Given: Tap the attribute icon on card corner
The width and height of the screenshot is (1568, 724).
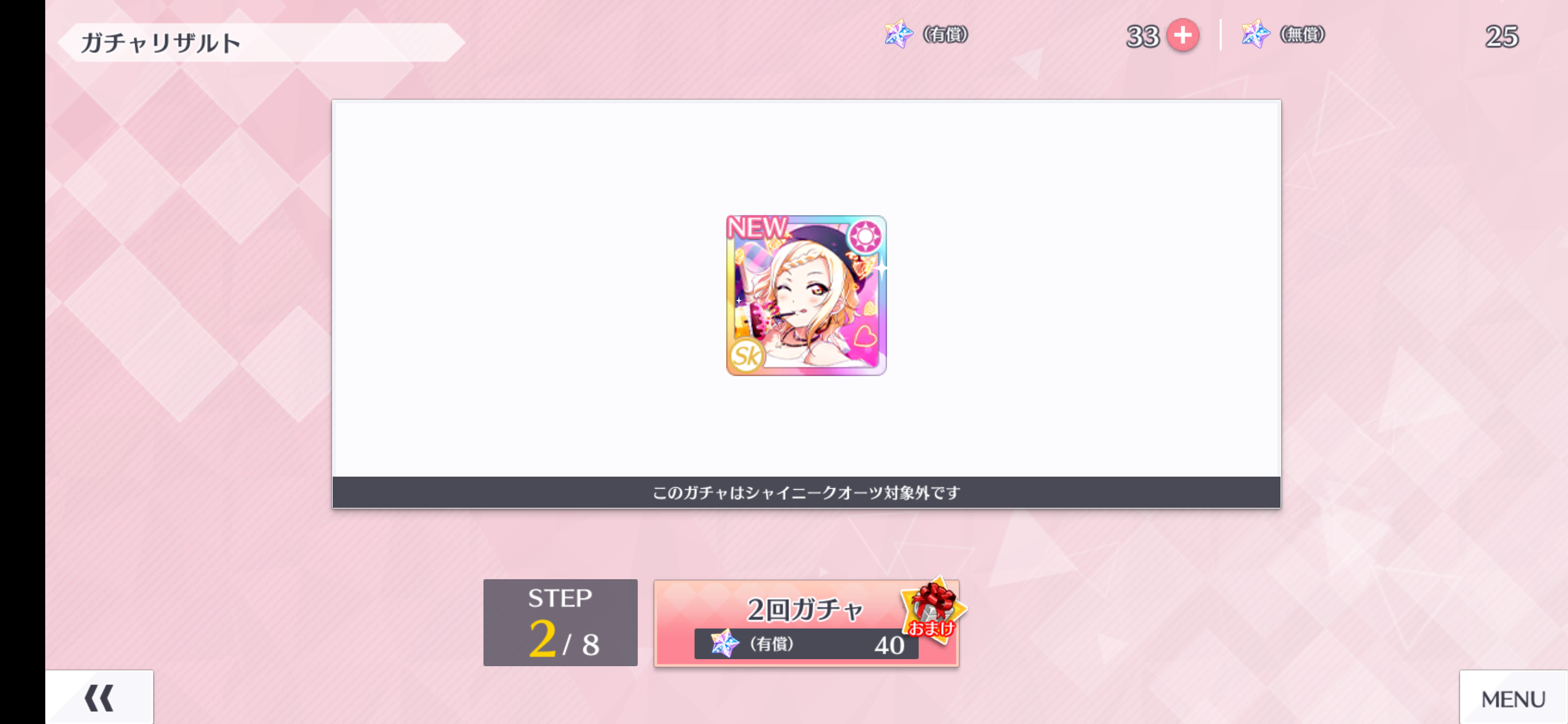Looking at the screenshot, I should 865,236.
